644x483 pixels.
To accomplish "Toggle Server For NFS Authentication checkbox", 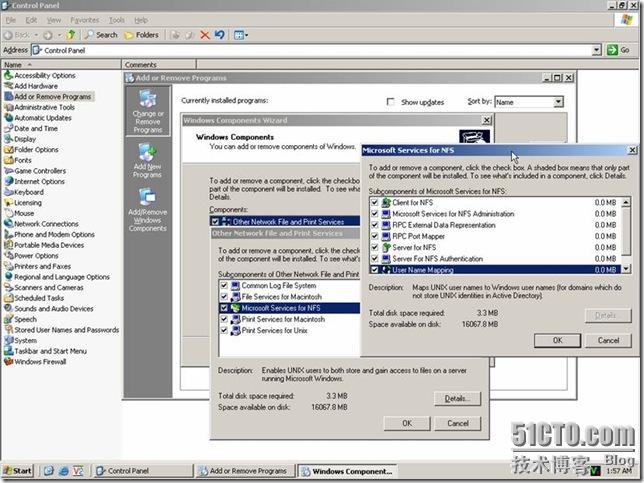I will click(x=375, y=259).
